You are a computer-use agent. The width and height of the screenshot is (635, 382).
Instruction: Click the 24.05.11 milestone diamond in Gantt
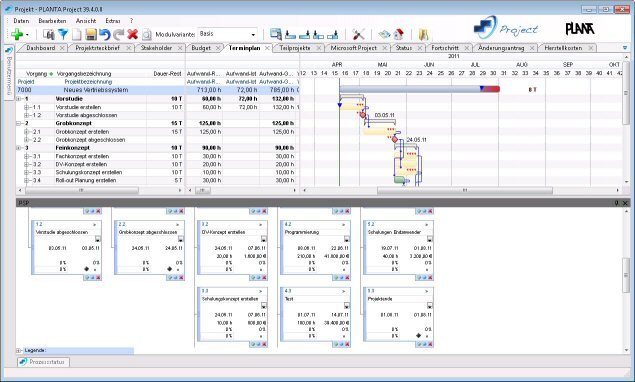tap(395, 139)
